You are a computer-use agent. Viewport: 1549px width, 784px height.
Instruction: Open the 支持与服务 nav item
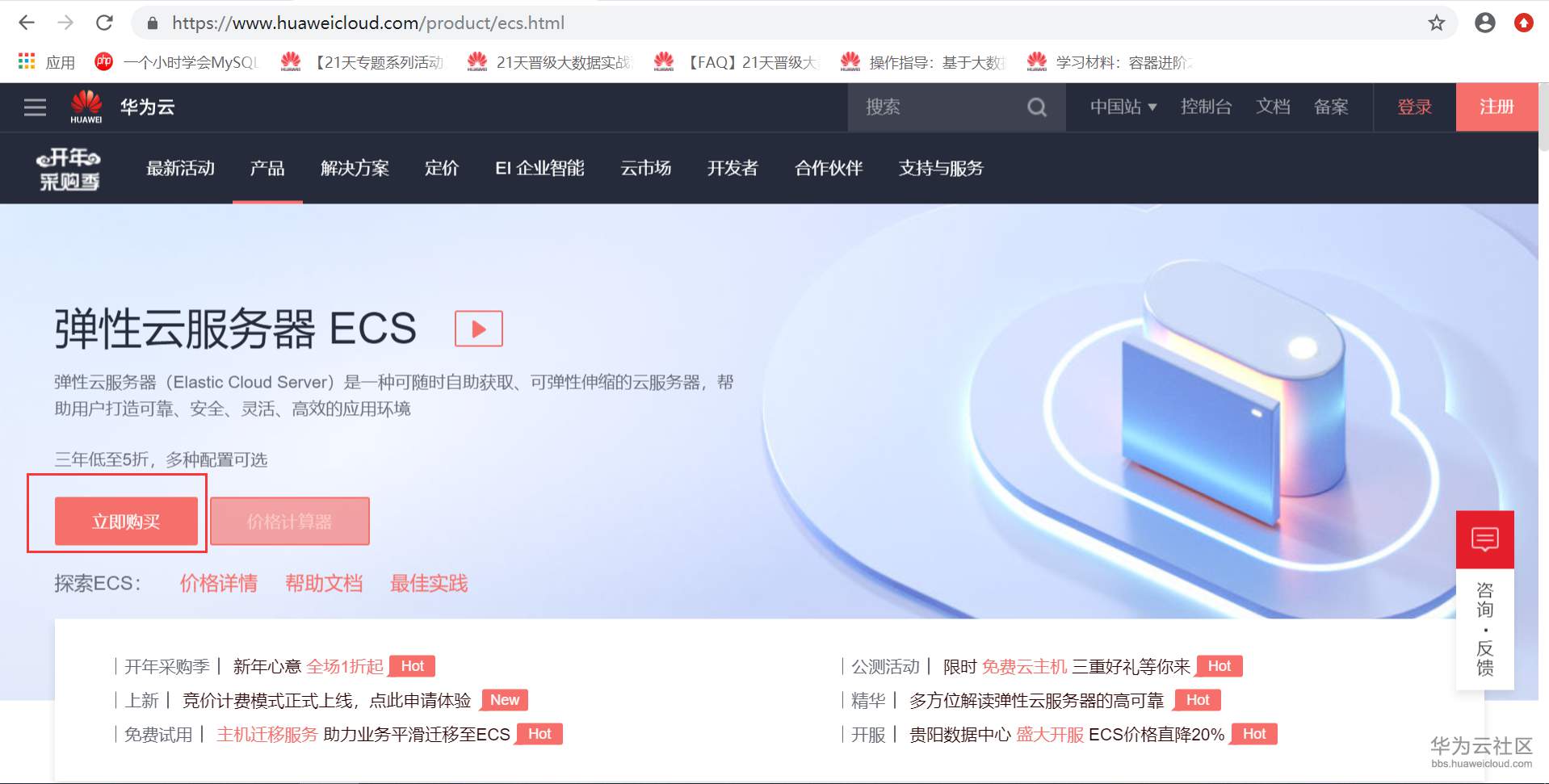[x=941, y=168]
